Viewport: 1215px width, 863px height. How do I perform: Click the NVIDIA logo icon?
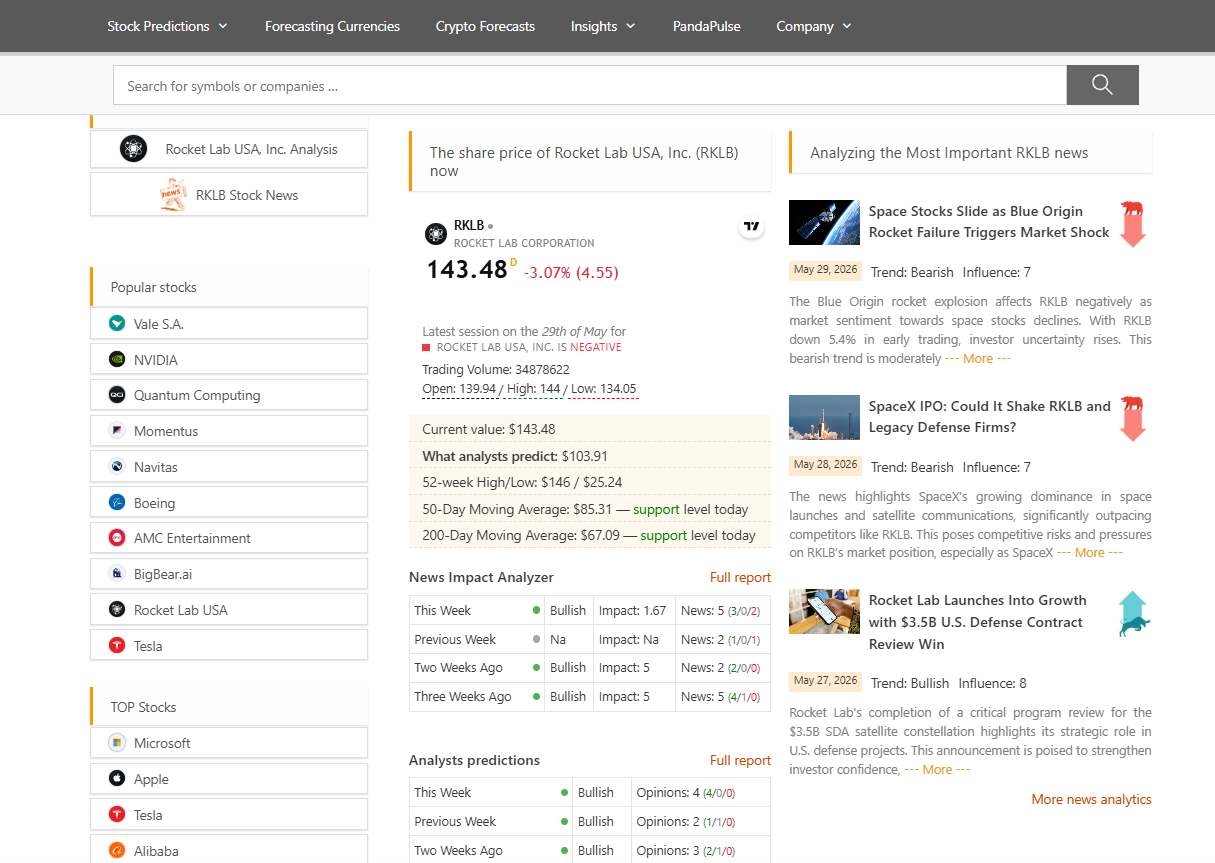(x=116, y=360)
